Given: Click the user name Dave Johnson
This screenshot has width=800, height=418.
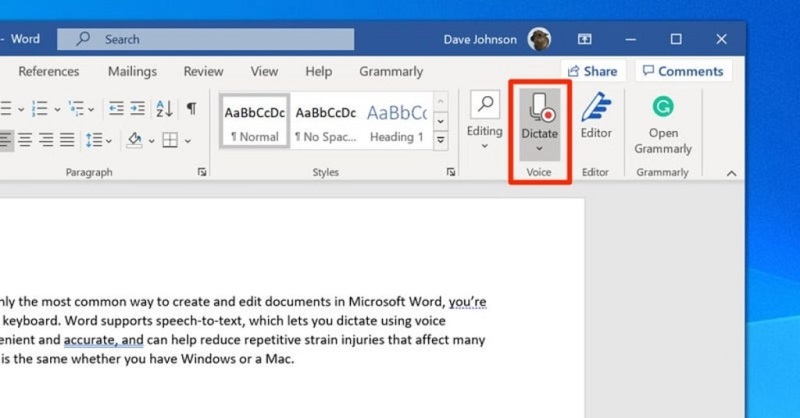Looking at the screenshot, I should coord(480,39).
